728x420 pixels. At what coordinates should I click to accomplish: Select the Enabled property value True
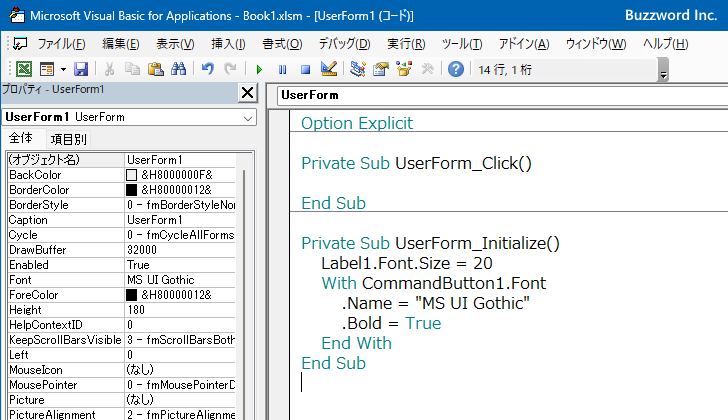click(180, 265)
